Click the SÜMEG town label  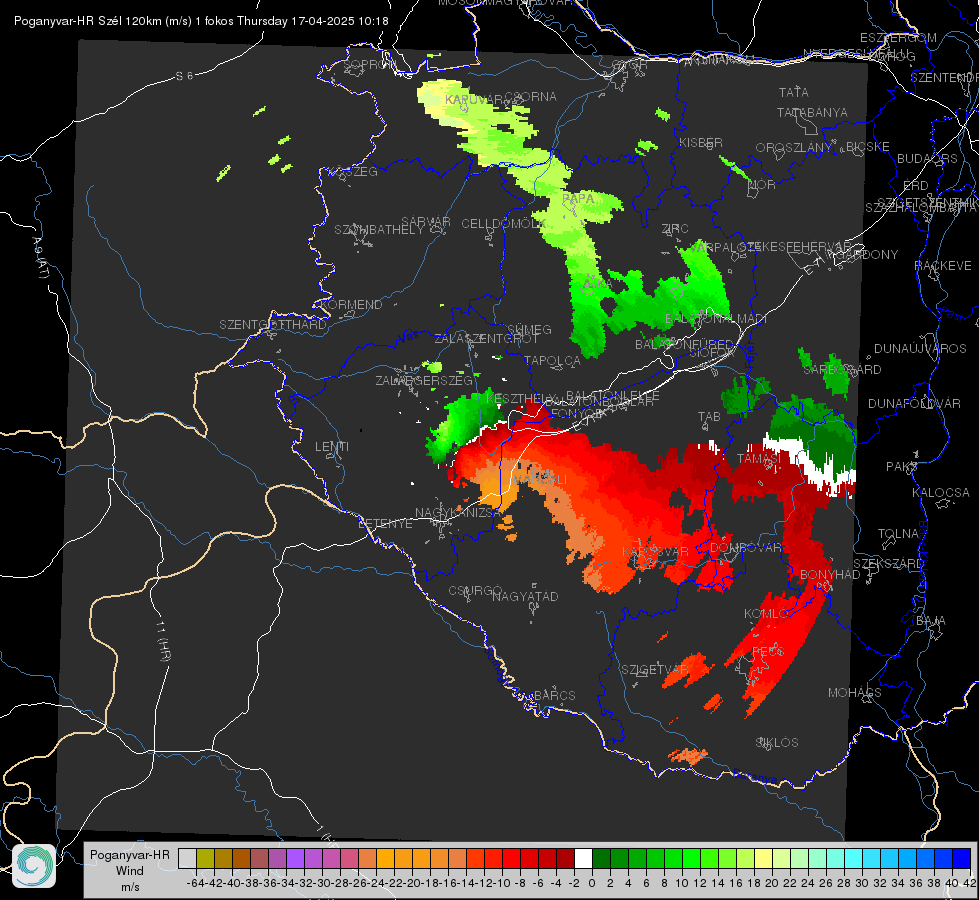coord(529,330)
